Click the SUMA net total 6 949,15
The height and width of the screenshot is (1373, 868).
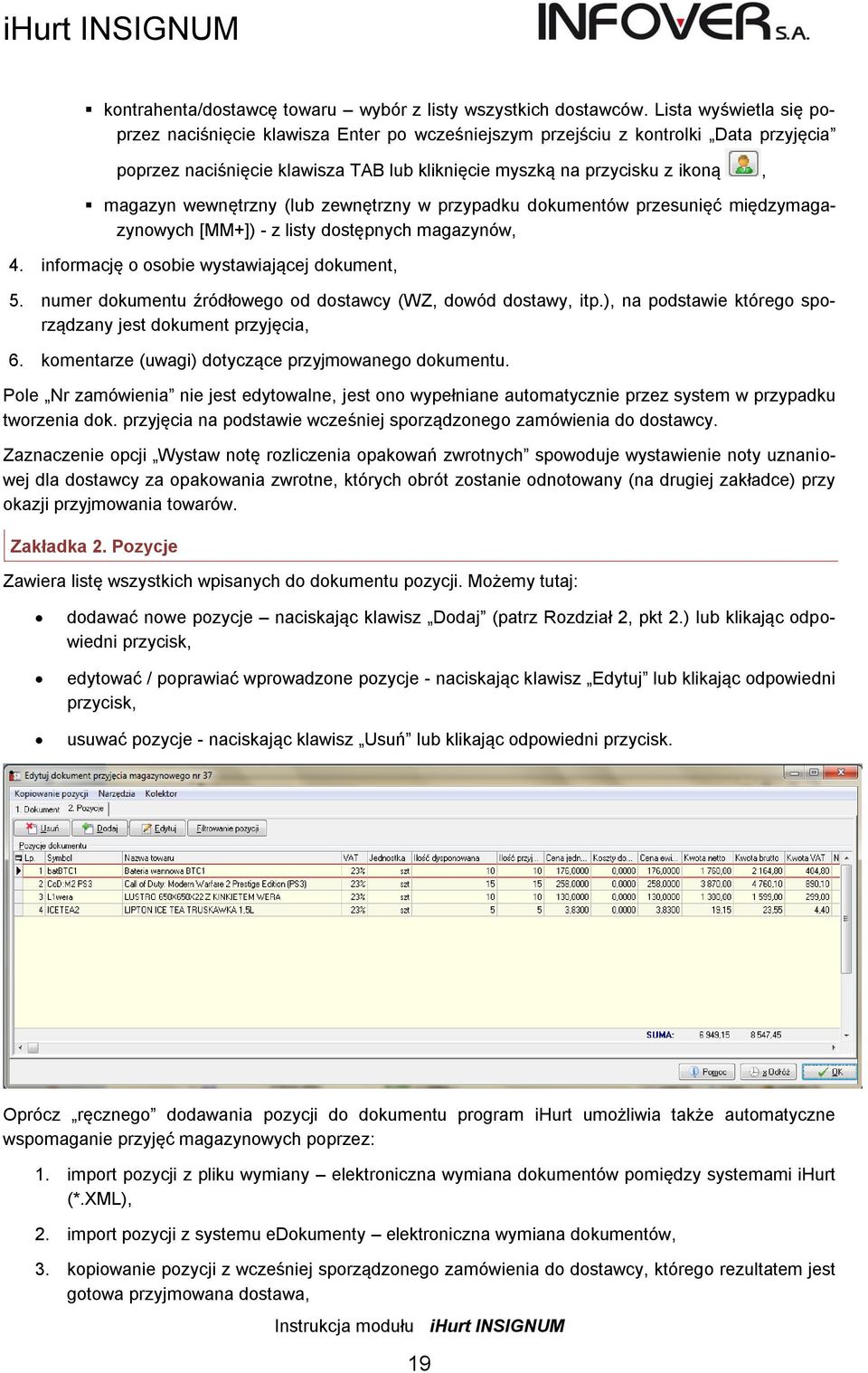[x=714, y=1034]
